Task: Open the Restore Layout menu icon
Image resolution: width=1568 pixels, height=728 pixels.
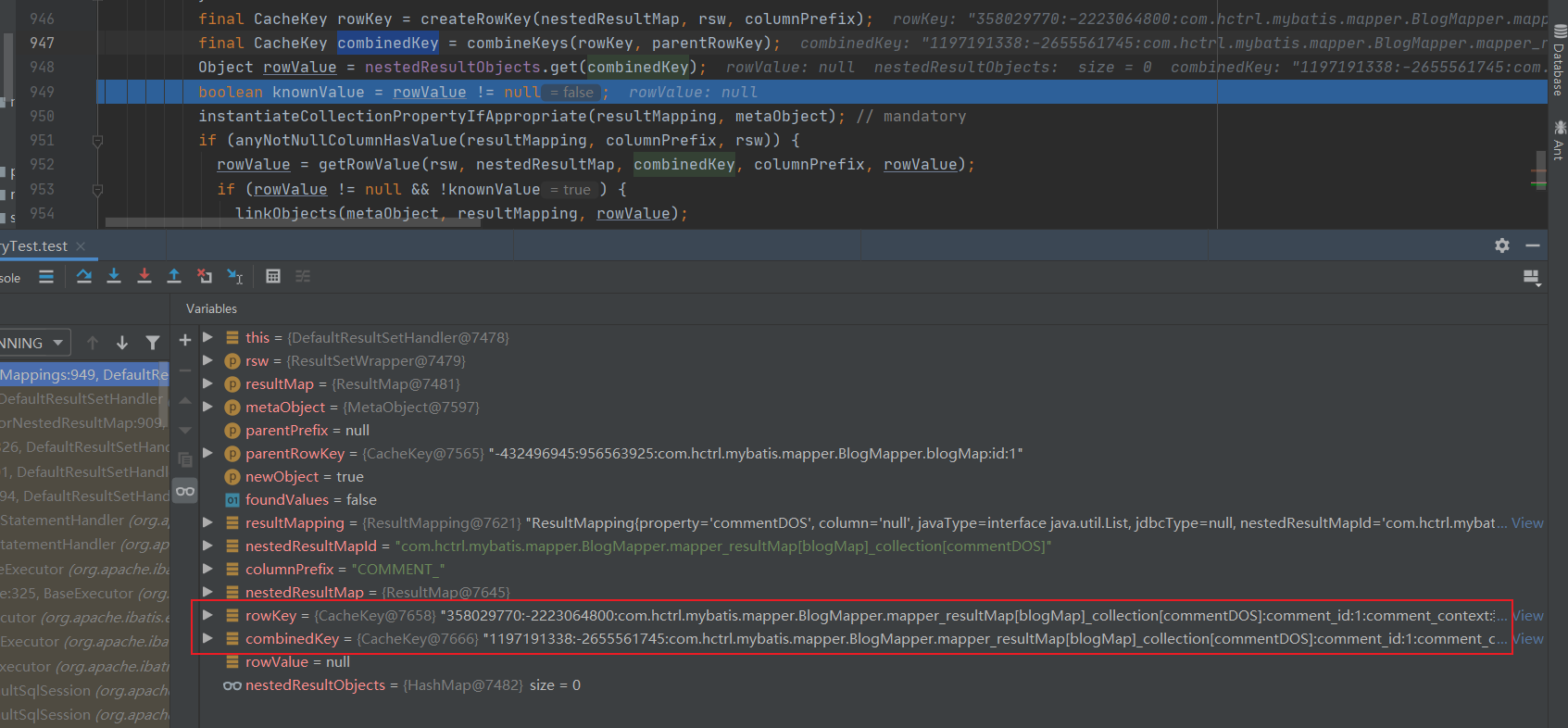Action: click(1532, 277)
